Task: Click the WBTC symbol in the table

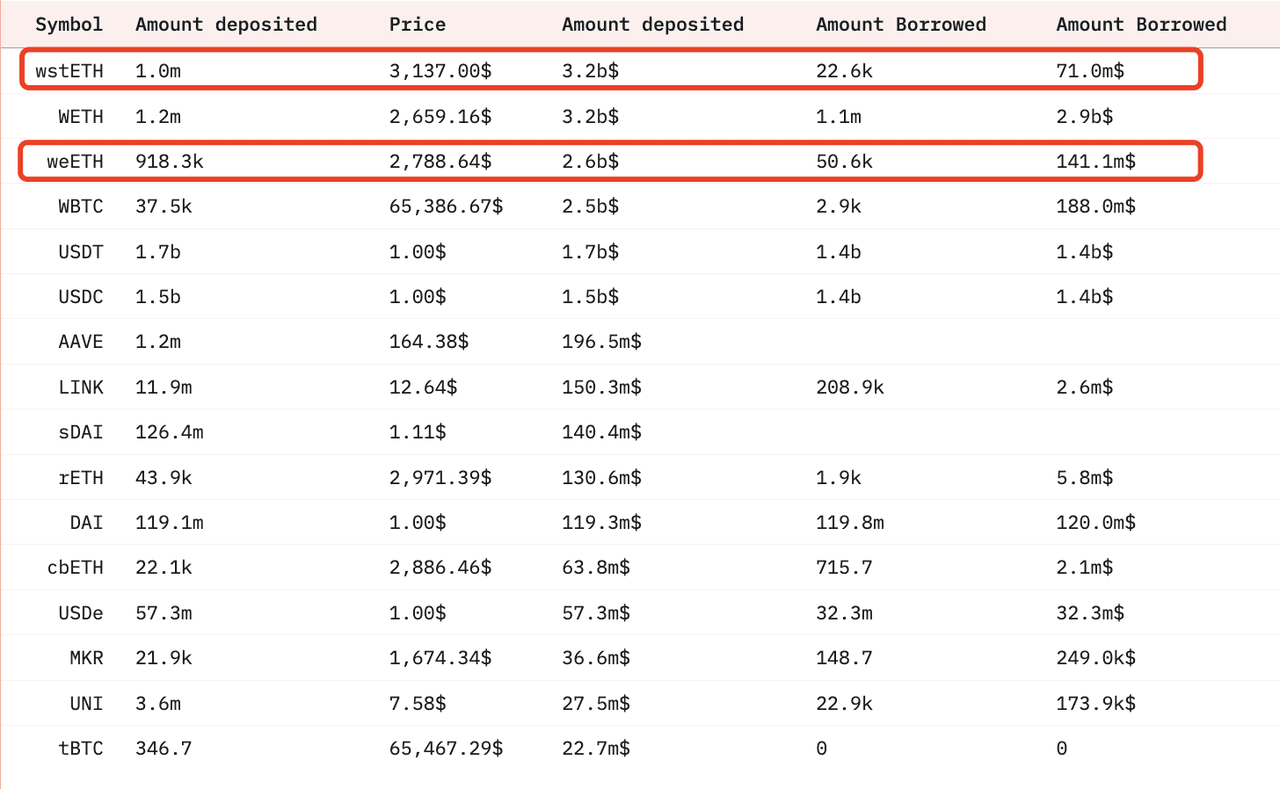Action: [81, 206]
